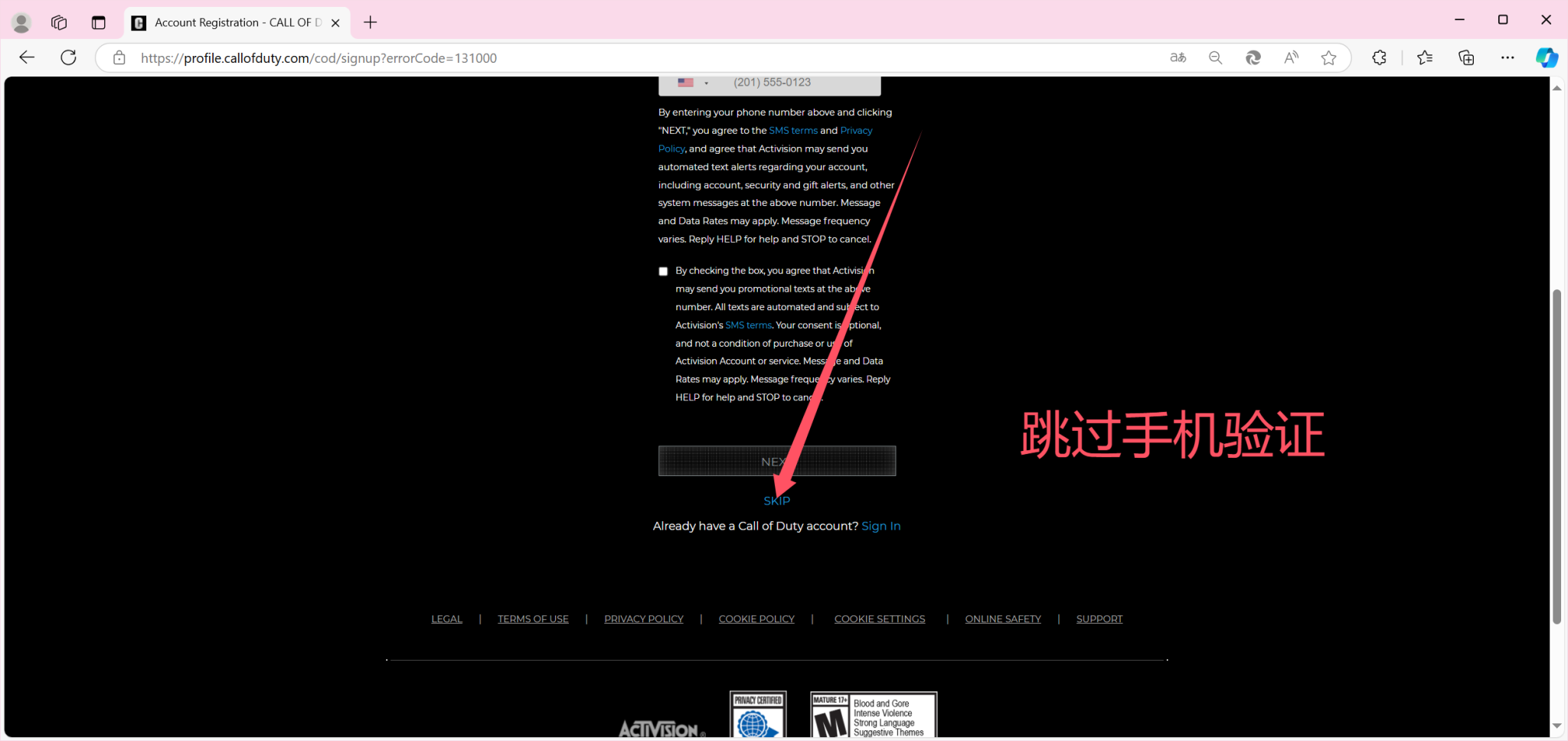The width and height of the screenshot is (1568, 741).
Task: Start Read aloud for the page
Action: coord(1290,57)
